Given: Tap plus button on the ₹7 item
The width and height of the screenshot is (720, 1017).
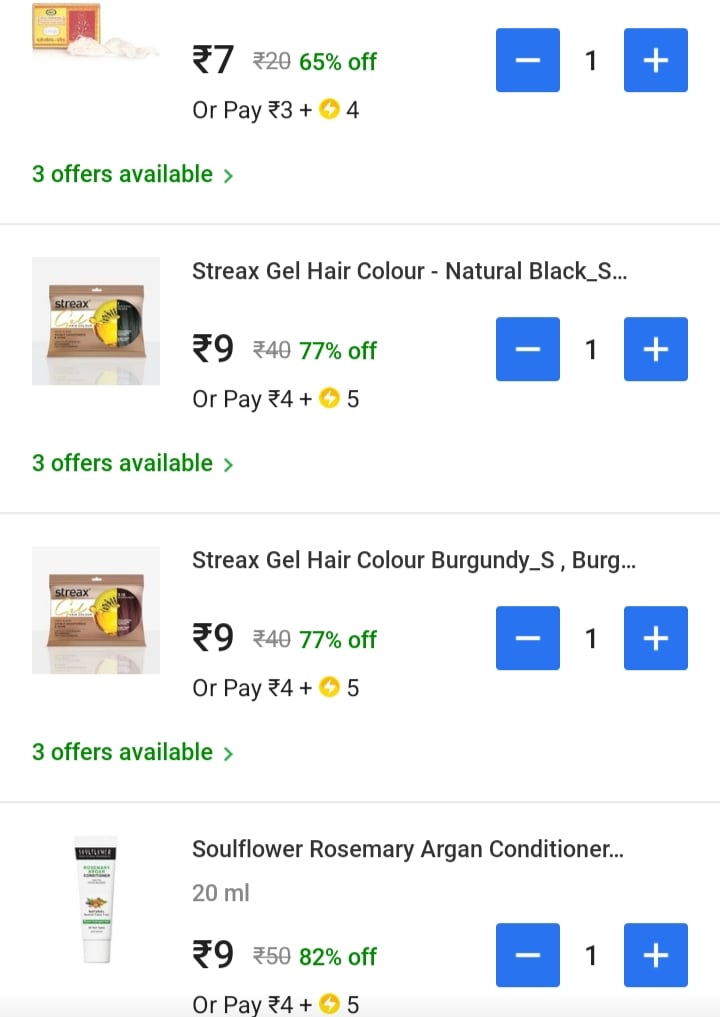Looking at the screenshot, I should (655, 60).
